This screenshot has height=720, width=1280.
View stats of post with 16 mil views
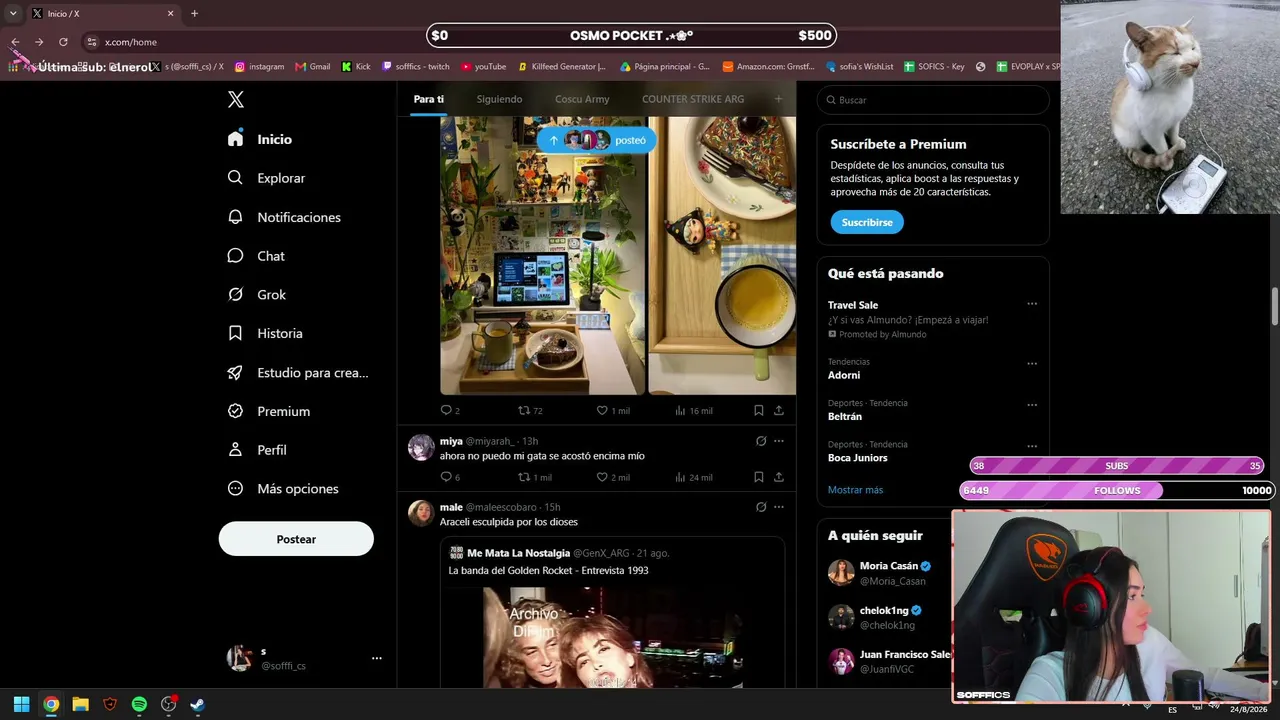coord(694,411)
